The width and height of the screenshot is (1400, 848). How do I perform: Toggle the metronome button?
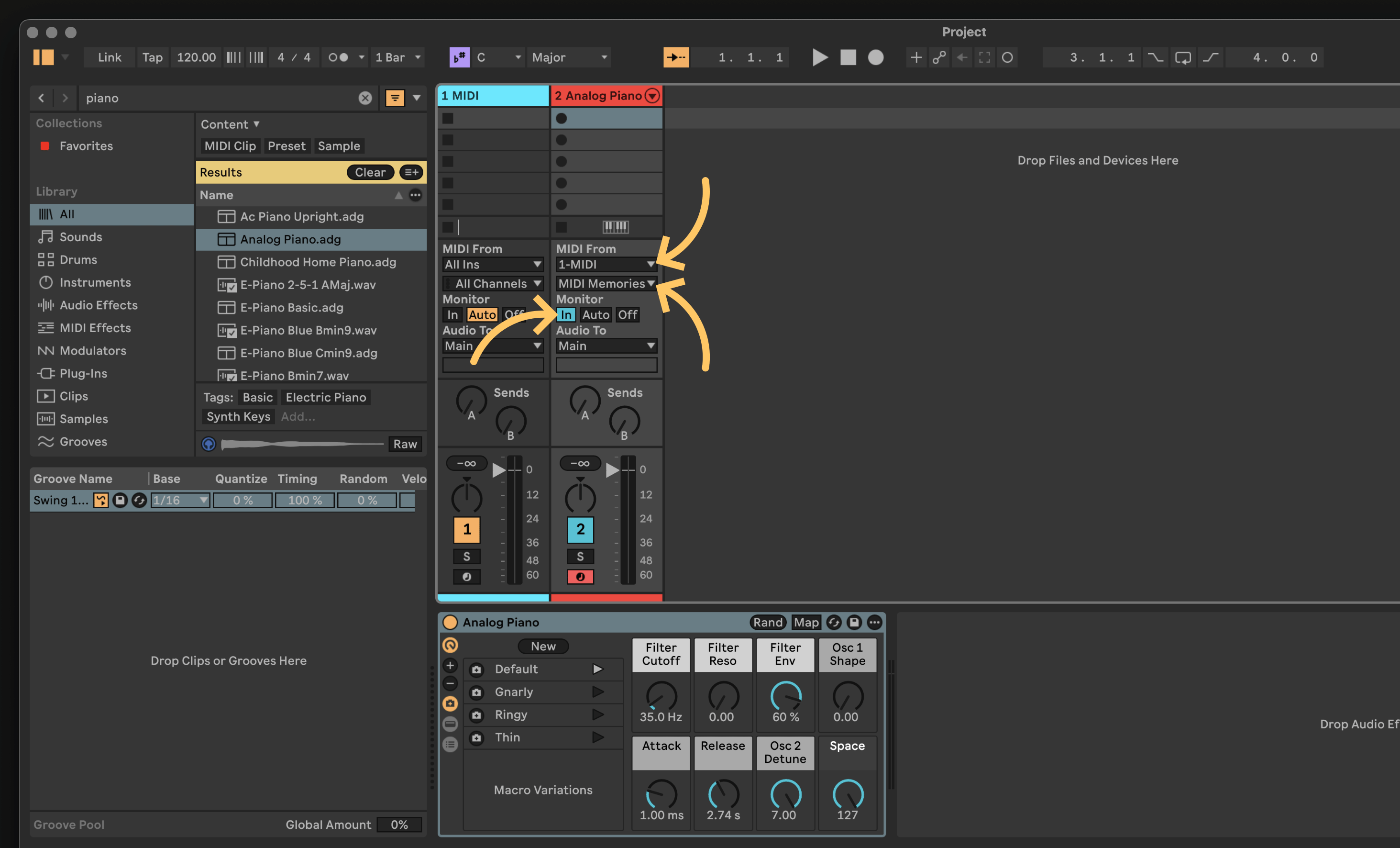(x=338, y=57)
